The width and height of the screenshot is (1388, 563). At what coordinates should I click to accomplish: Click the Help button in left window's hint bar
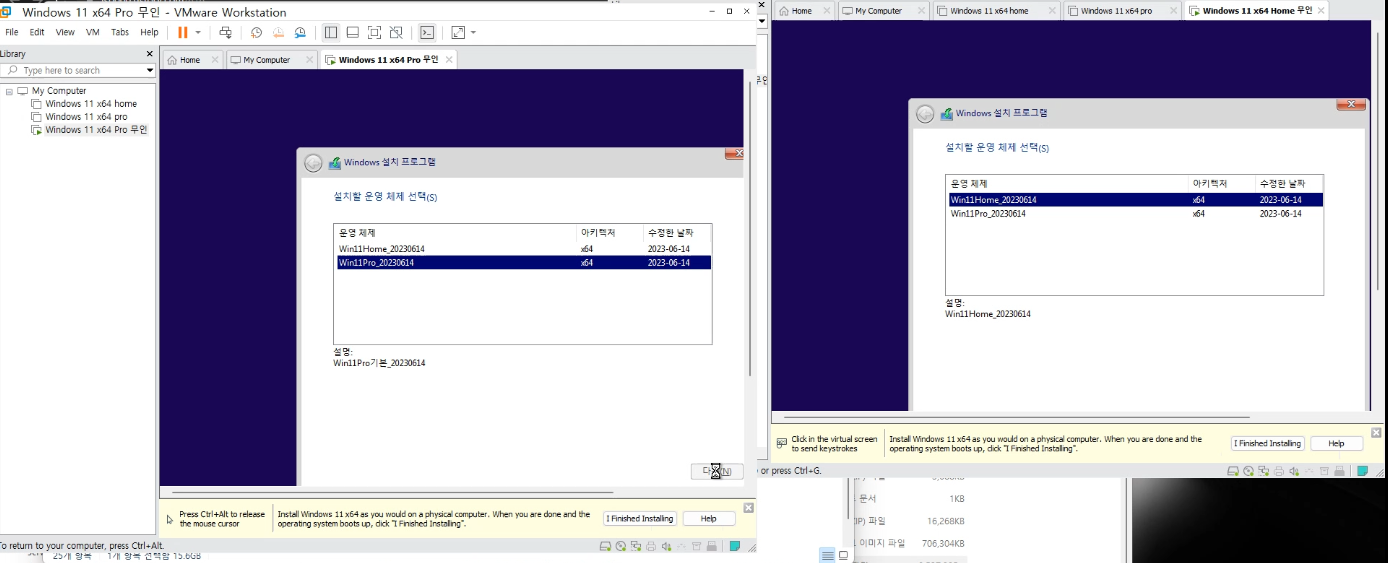[709, 519]
